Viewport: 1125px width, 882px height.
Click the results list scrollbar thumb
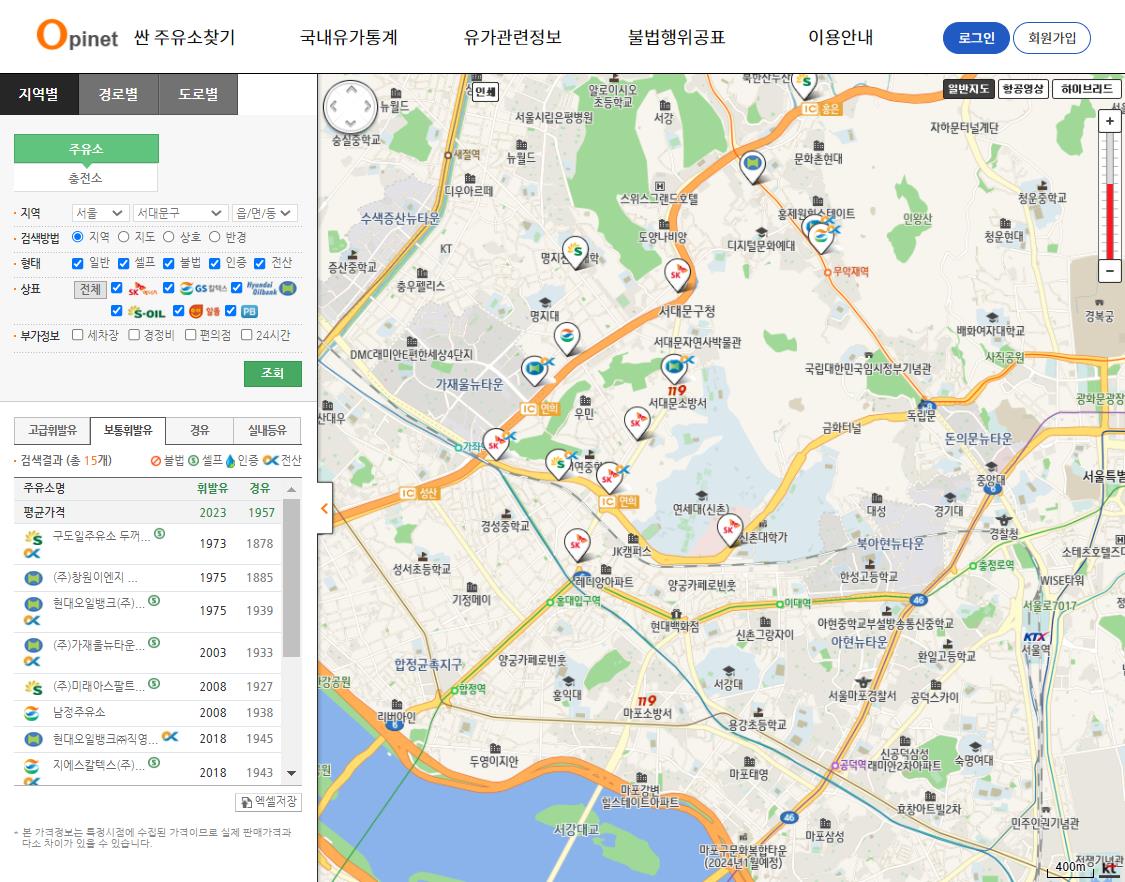point(291,578)
